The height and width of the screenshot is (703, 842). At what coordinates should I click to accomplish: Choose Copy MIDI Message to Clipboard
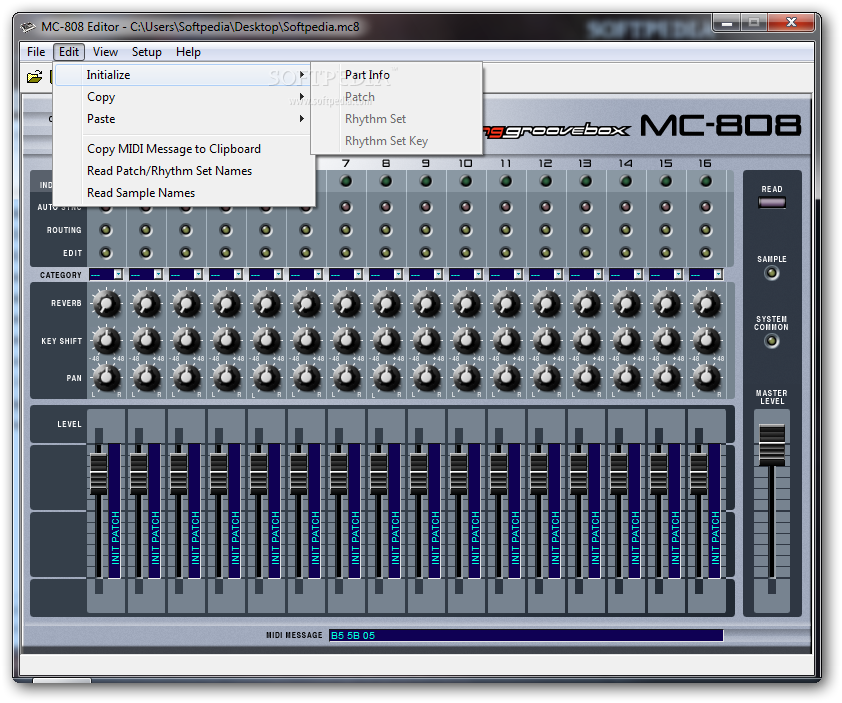click(183, 149)
